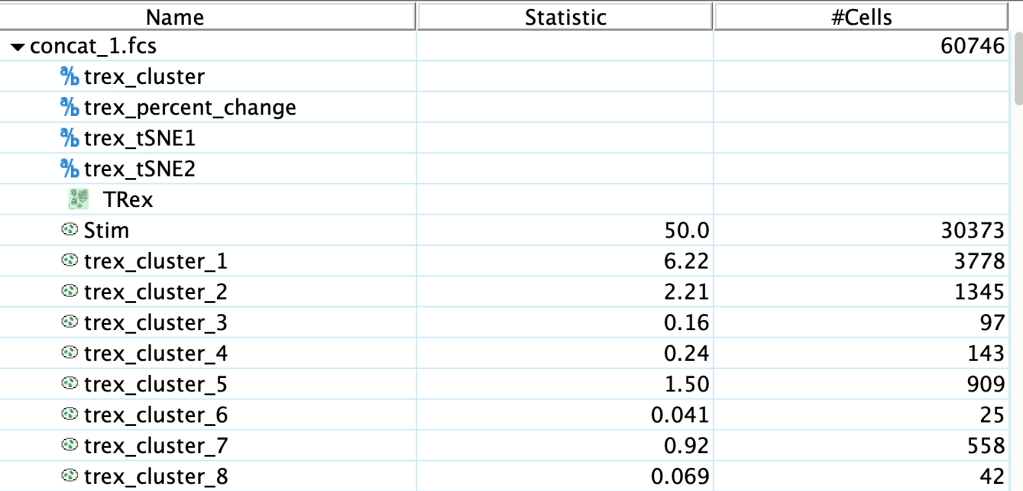Screen dimensions: 1023x491
Task: Select the trex_cluster_7 population row
Action: 155,446
